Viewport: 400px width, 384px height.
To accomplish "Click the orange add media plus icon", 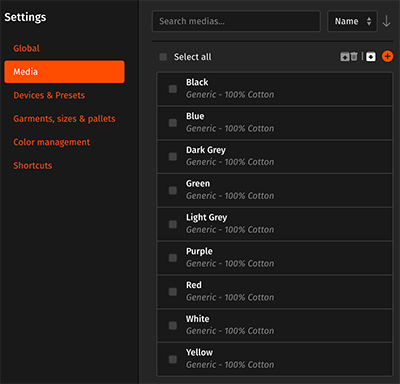I will tap(387, 56).
